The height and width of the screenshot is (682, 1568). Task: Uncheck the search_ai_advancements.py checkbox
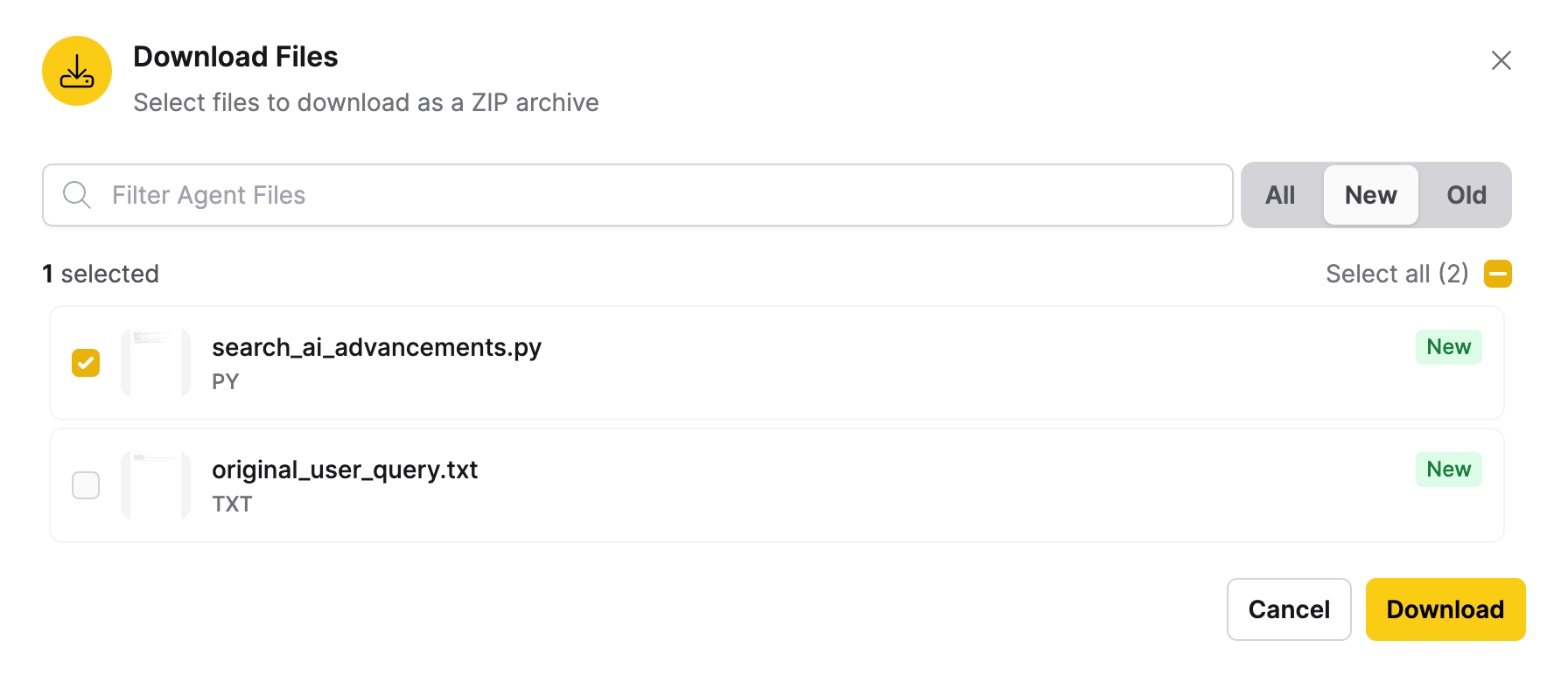(x=85, y=363)
